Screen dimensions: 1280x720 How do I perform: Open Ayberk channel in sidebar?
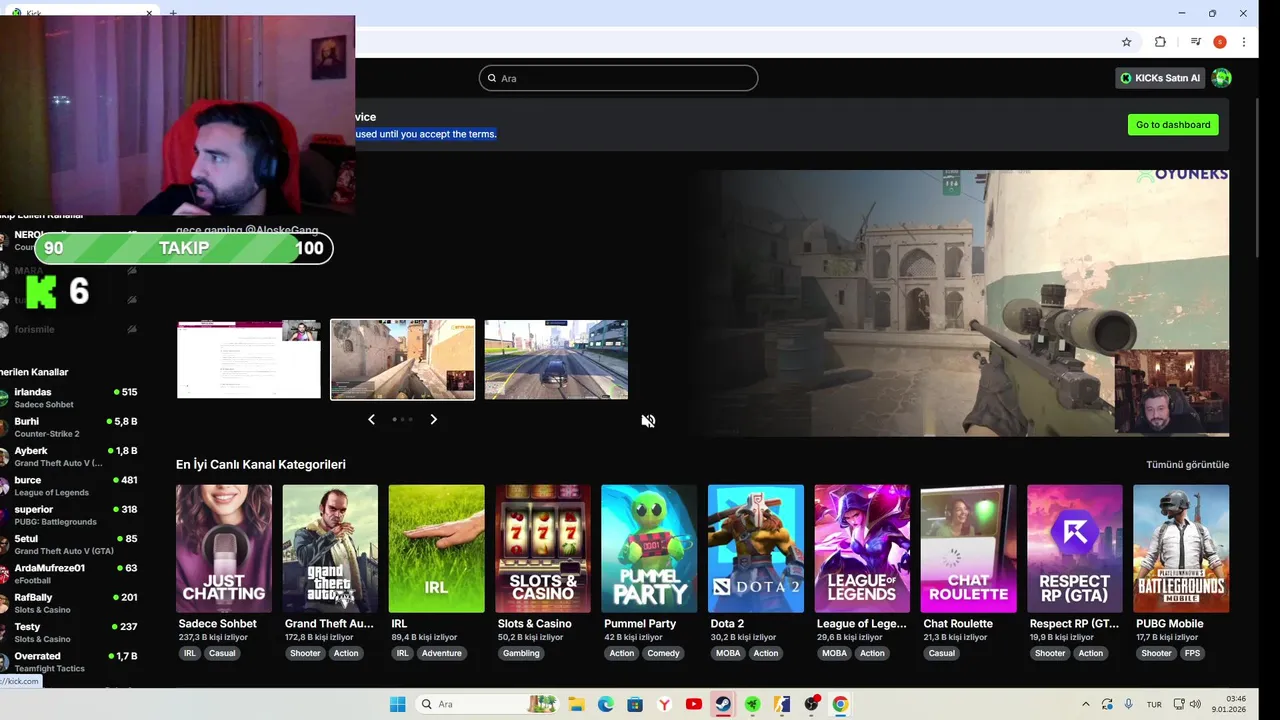tap(69, 456)
